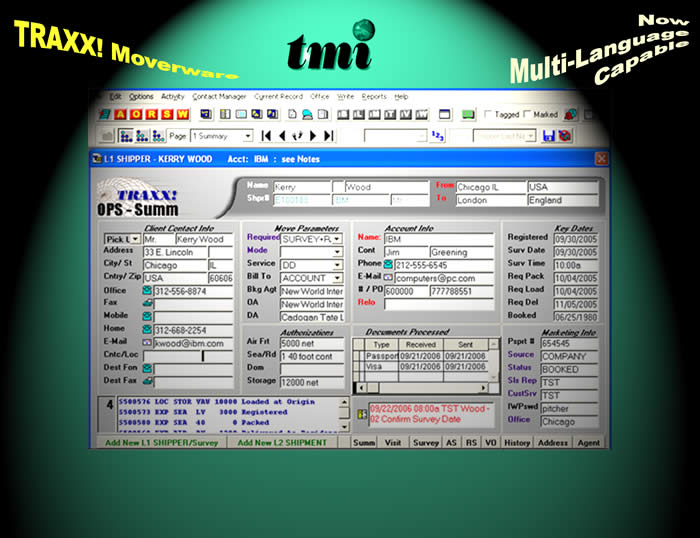Click the telephone icon in the top toolbar
Screen dimensions: 700x538
click(x=307, y=114)
